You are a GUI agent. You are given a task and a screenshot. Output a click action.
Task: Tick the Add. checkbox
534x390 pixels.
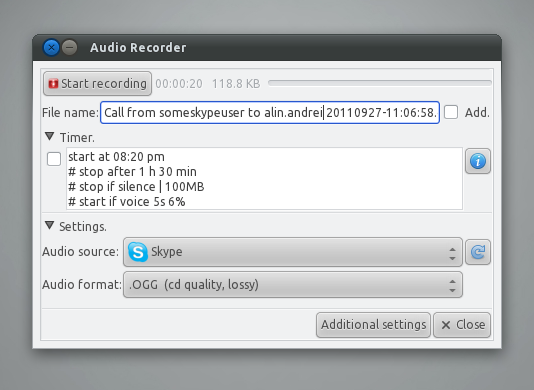451,112
